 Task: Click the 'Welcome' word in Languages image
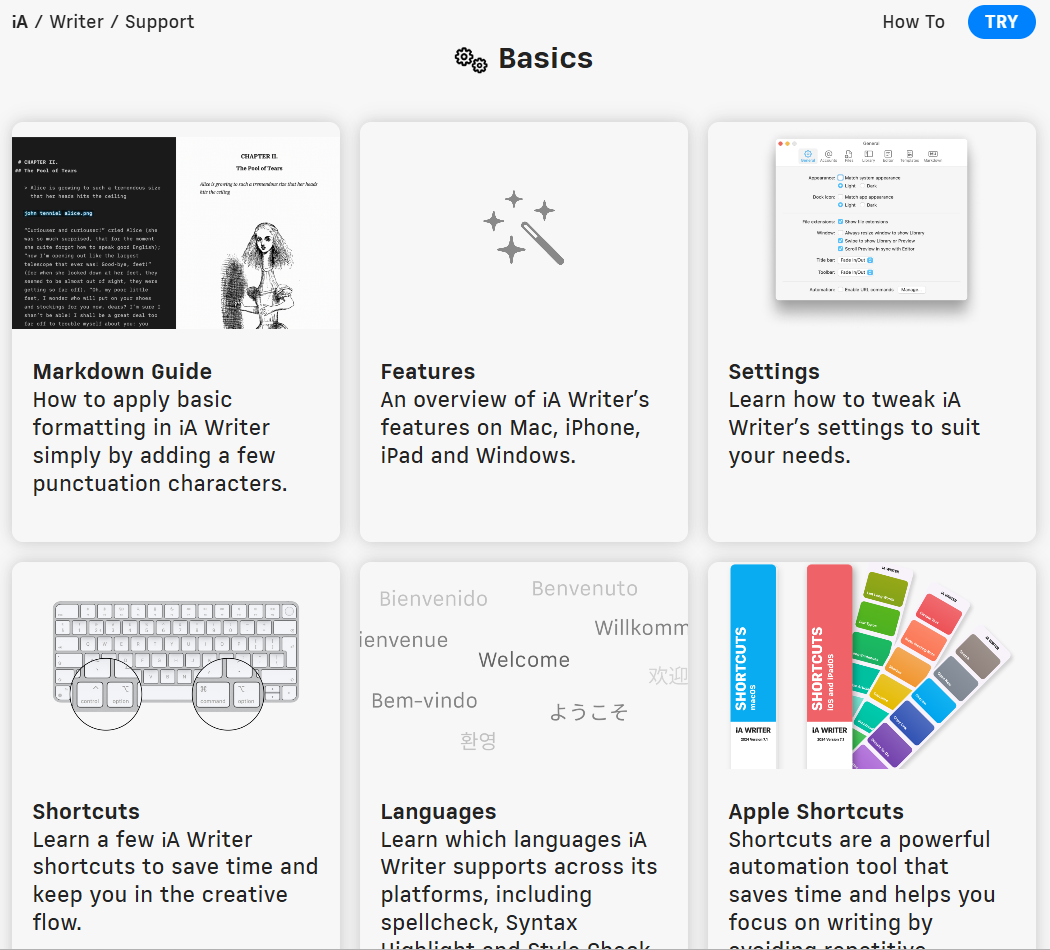click(524, 660)
